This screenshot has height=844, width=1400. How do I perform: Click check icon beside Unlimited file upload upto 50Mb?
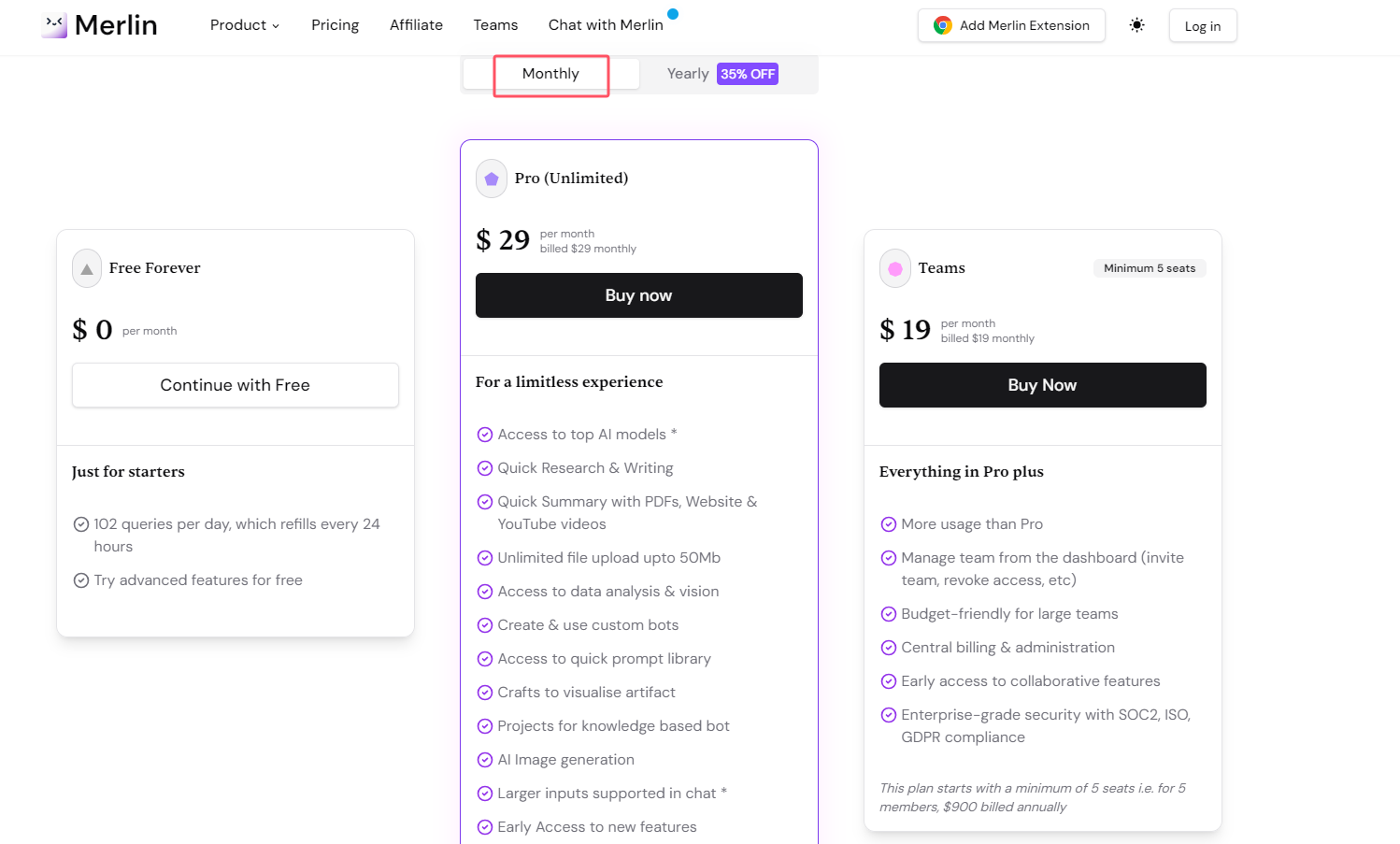pos(485,558)
